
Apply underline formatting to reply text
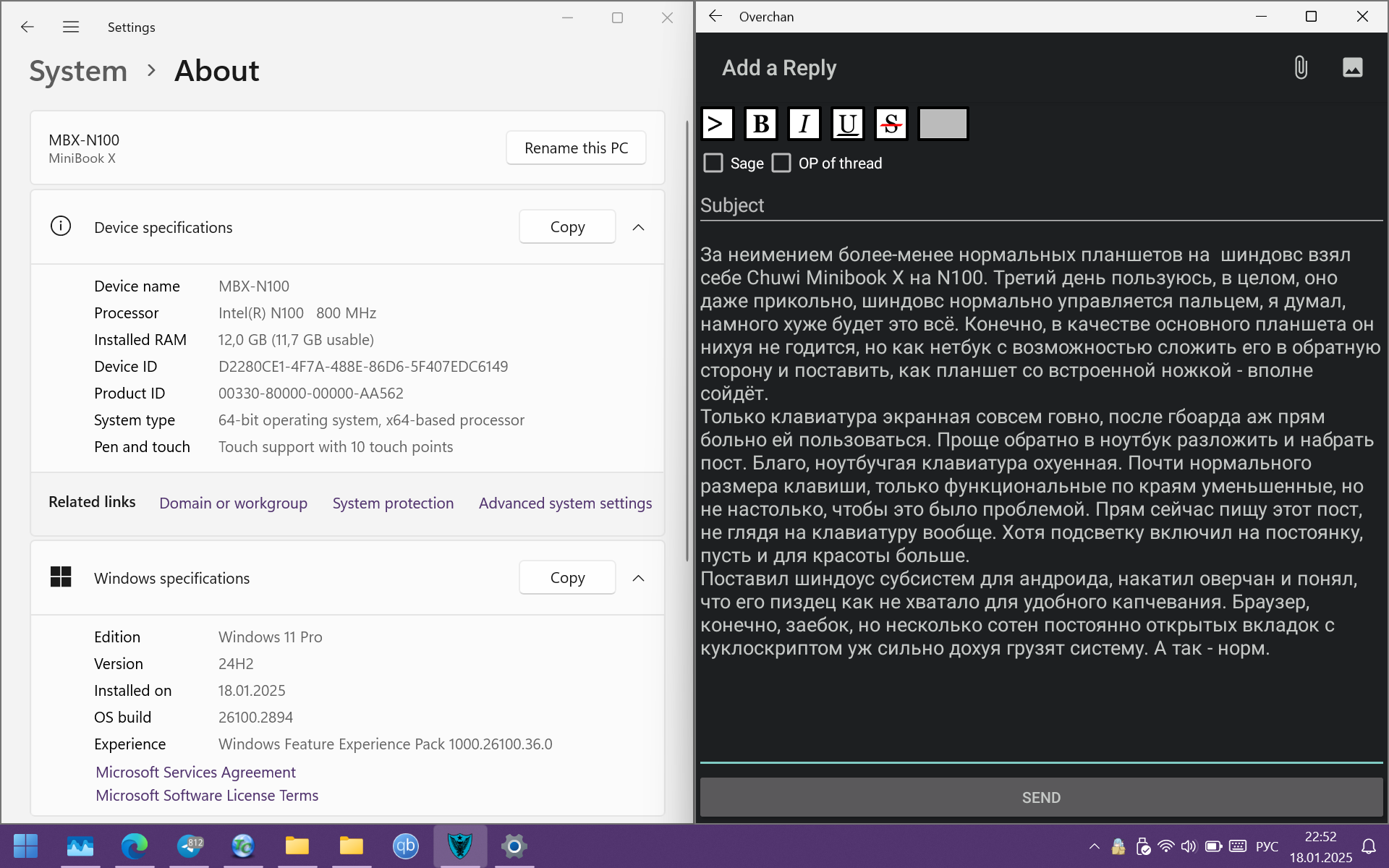[x=847, y=124]
